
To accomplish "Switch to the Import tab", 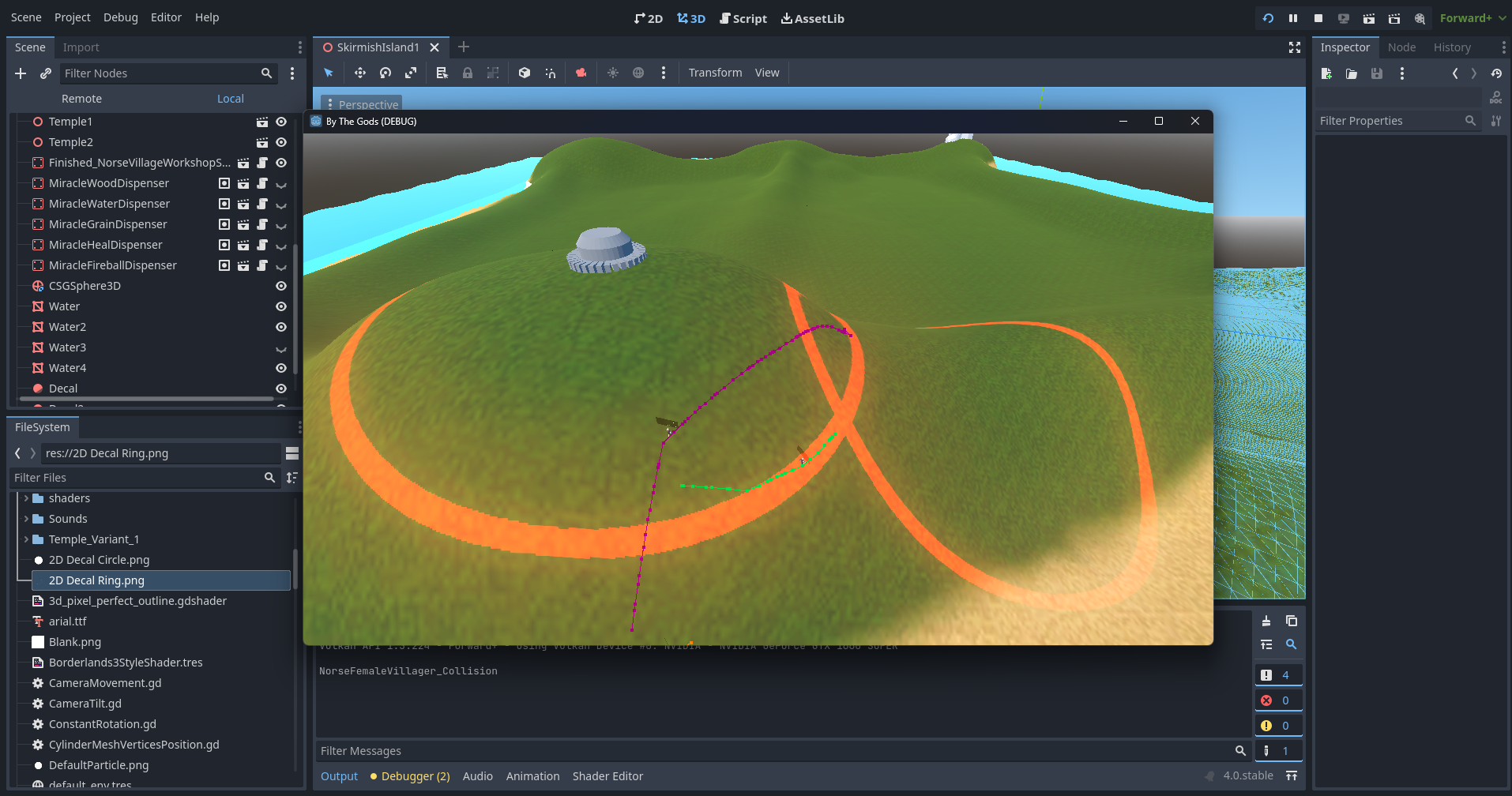I will (81, 47).
